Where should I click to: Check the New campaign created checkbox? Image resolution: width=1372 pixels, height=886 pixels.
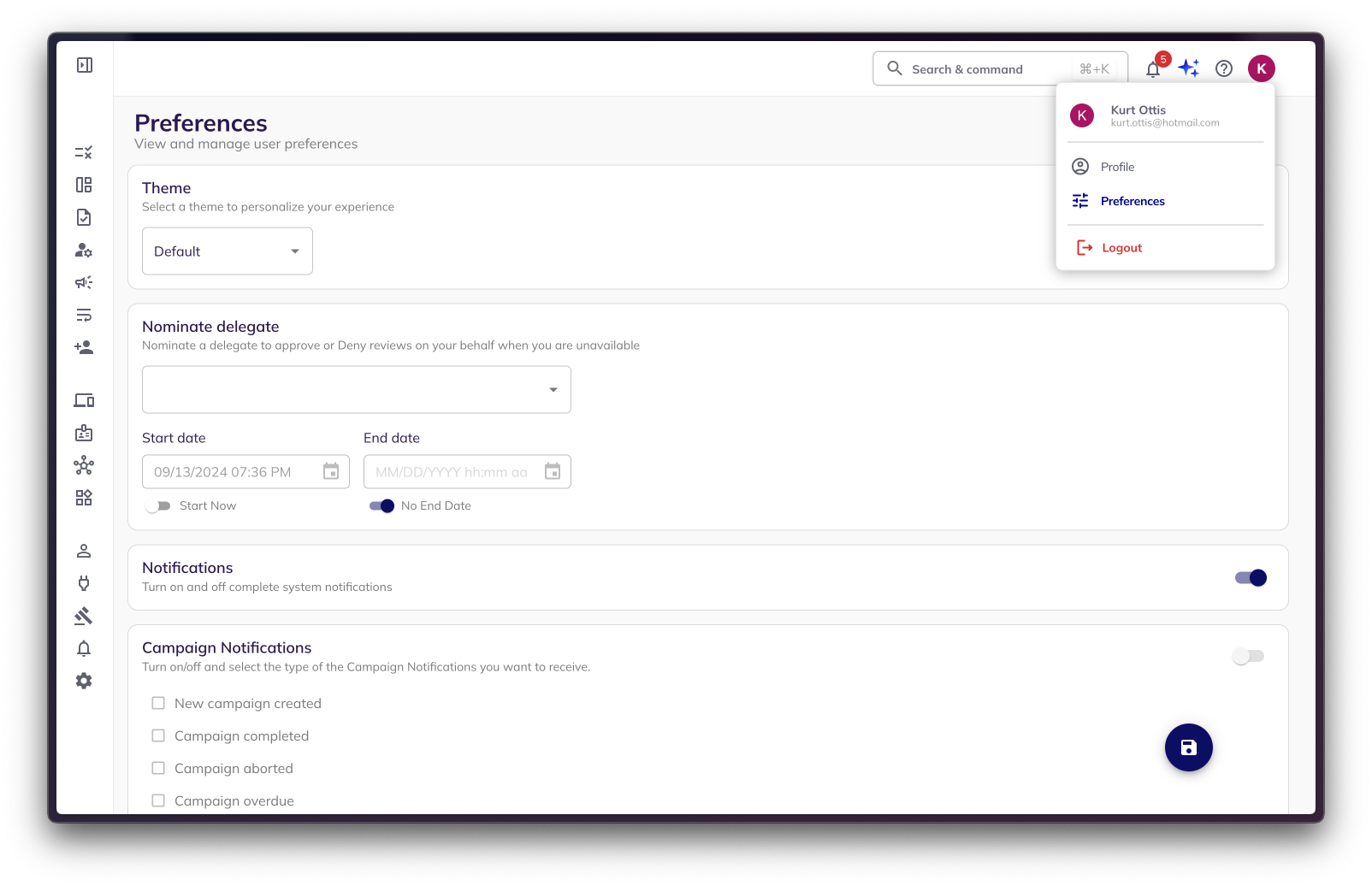[158, 703]
